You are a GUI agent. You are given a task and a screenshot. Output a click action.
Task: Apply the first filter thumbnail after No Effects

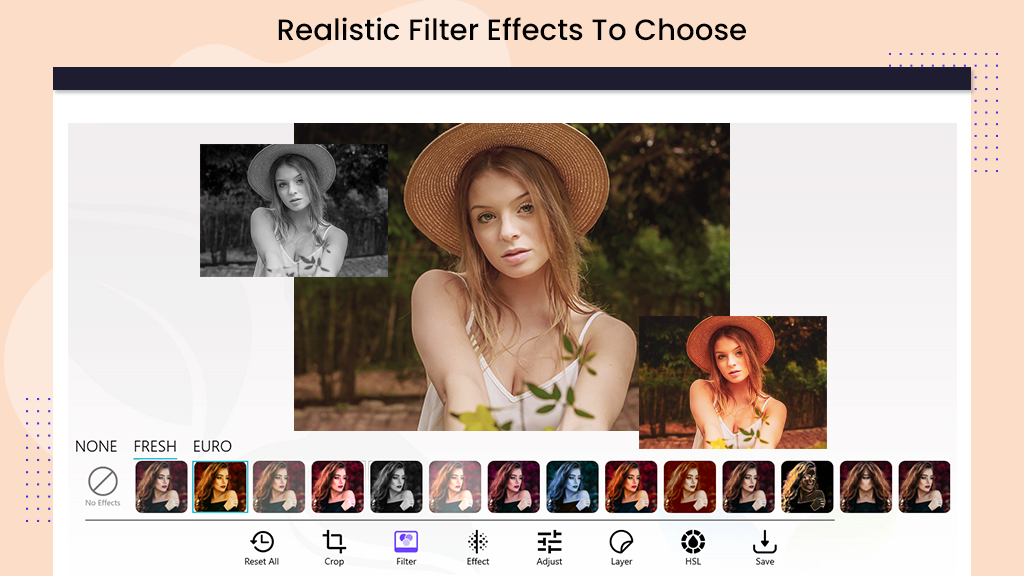(x=161, y=487)
